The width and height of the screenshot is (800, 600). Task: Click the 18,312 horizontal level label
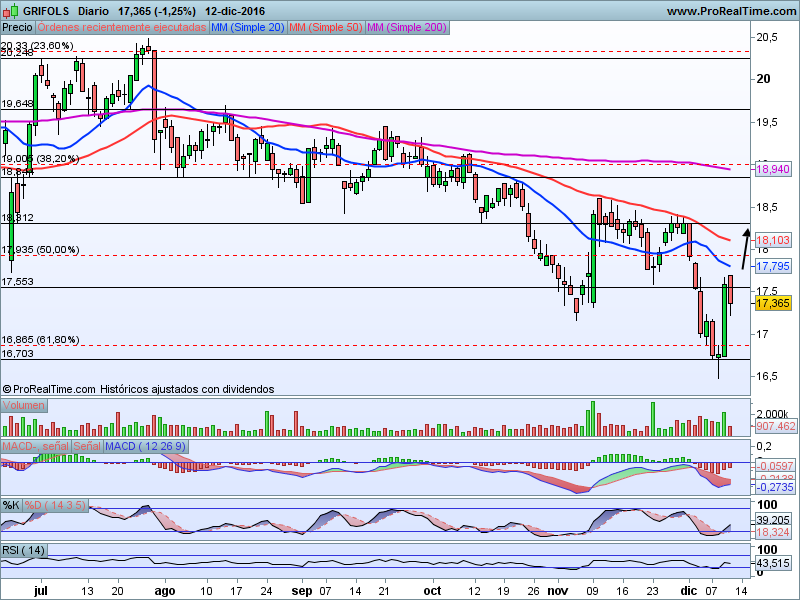(x=17, y=218)
